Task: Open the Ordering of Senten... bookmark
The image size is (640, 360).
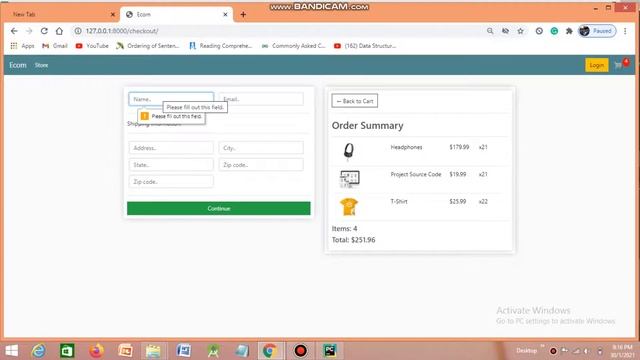Action: click(x=148, y=46)
